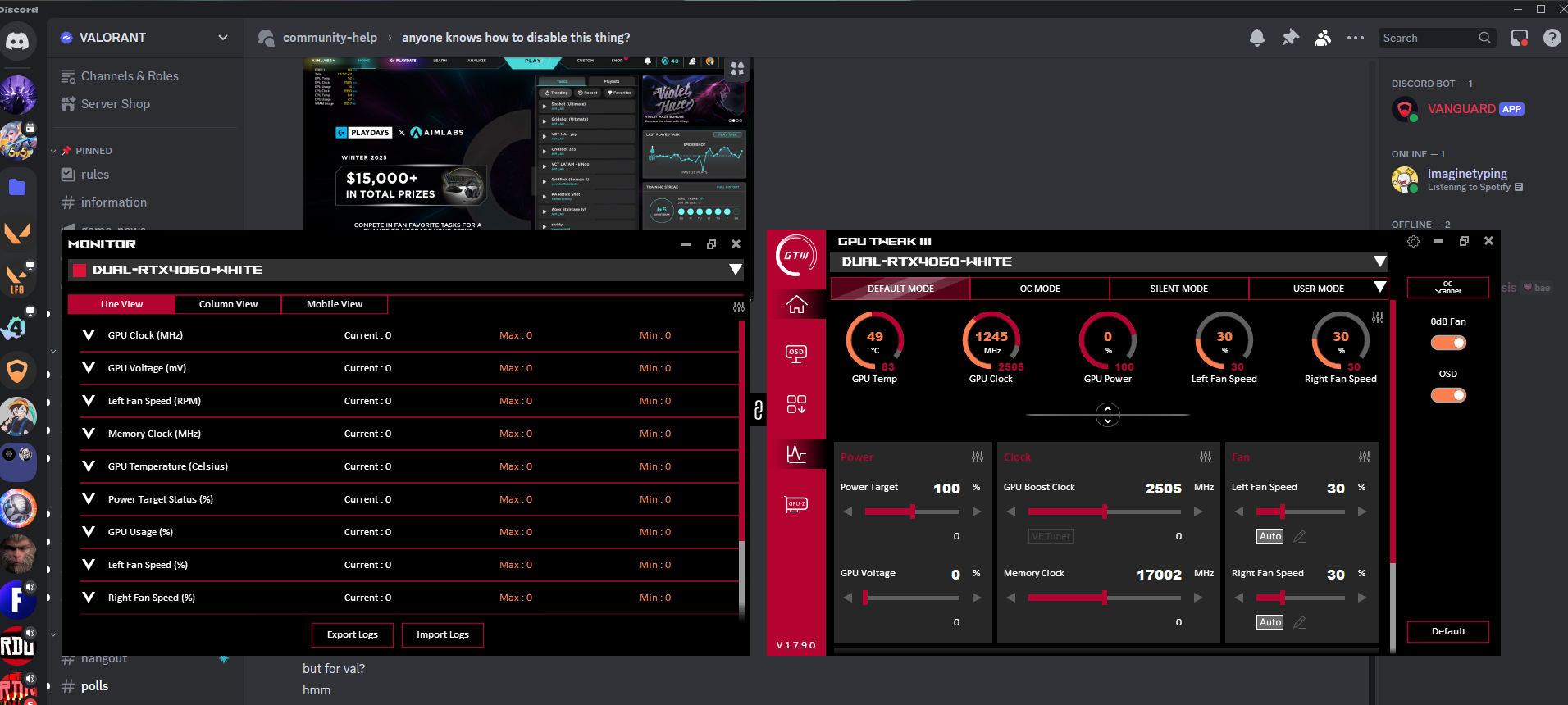The height and width of the screenshot is (705, 1568).
Task: Open the polls channel in Discord
Action: 95,686
